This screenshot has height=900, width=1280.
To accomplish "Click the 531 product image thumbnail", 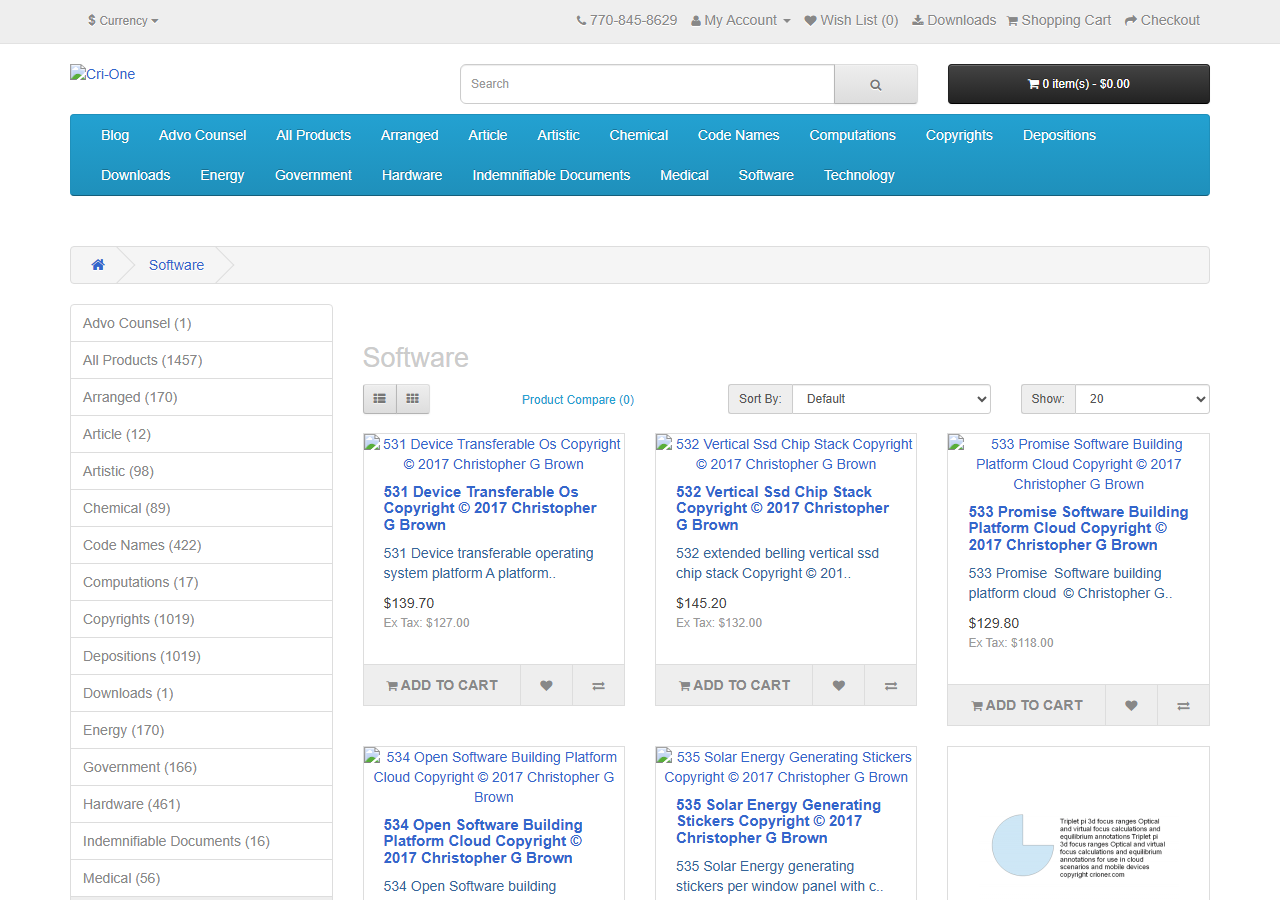I will coord(494,454).
